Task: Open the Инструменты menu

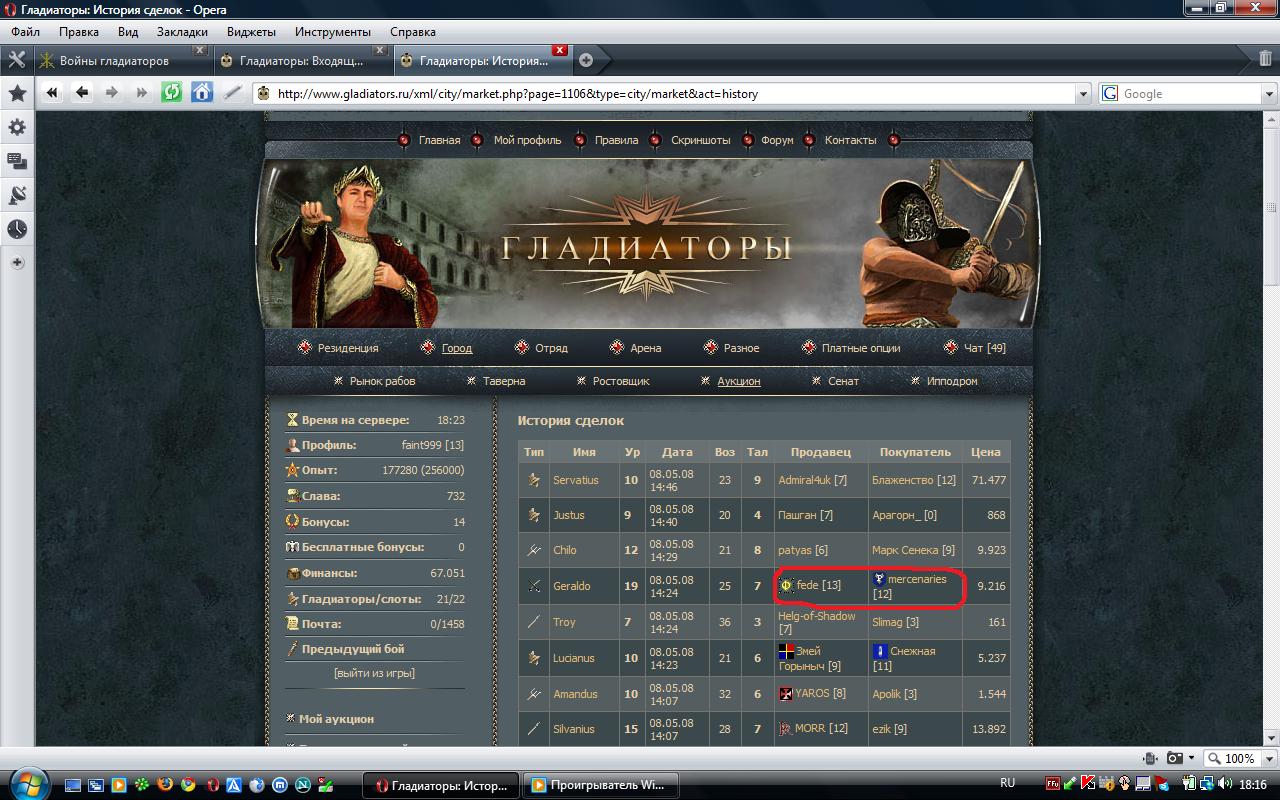Action: point(333,32)
